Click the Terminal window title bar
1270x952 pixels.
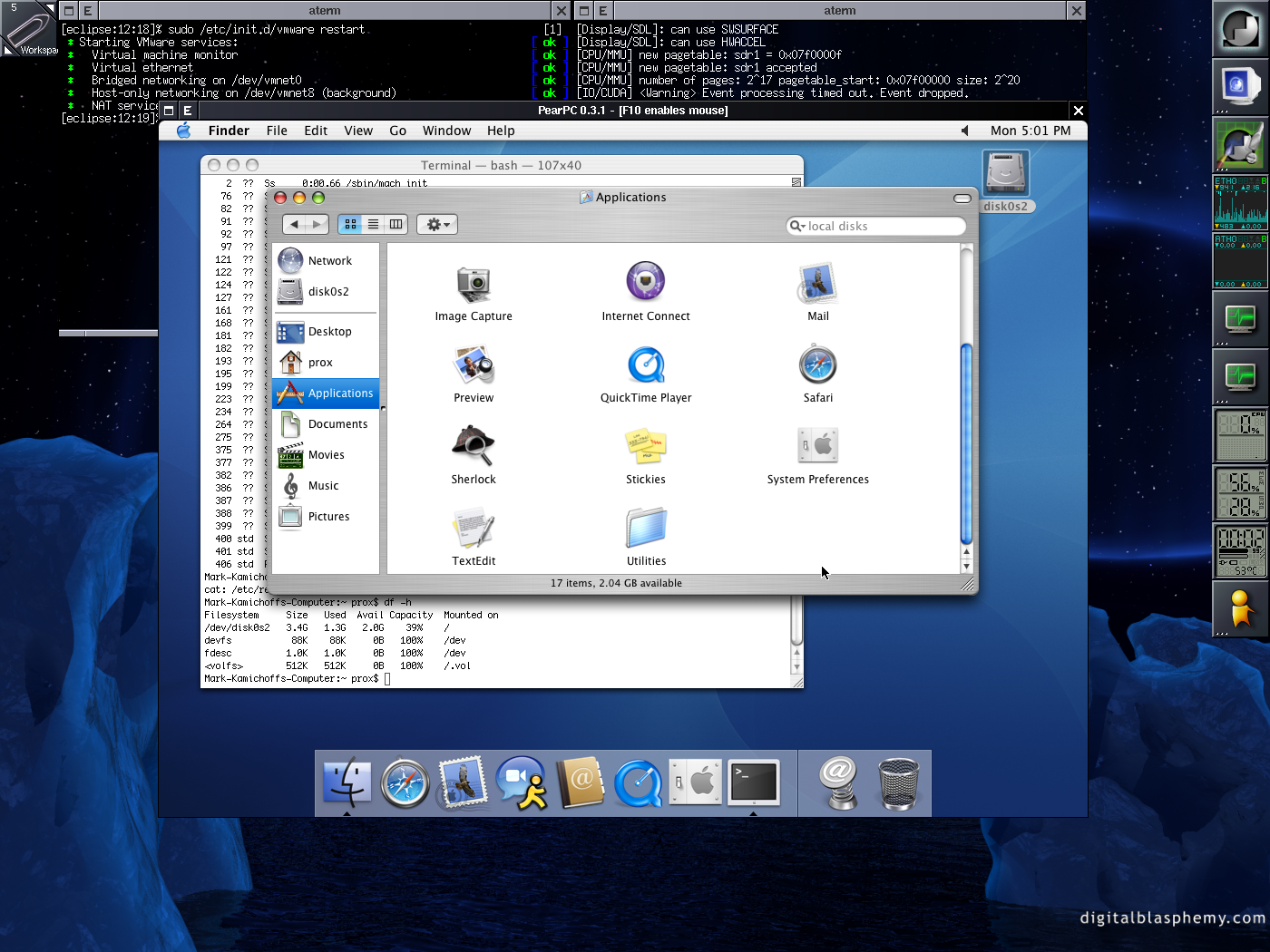click(502, 165)
